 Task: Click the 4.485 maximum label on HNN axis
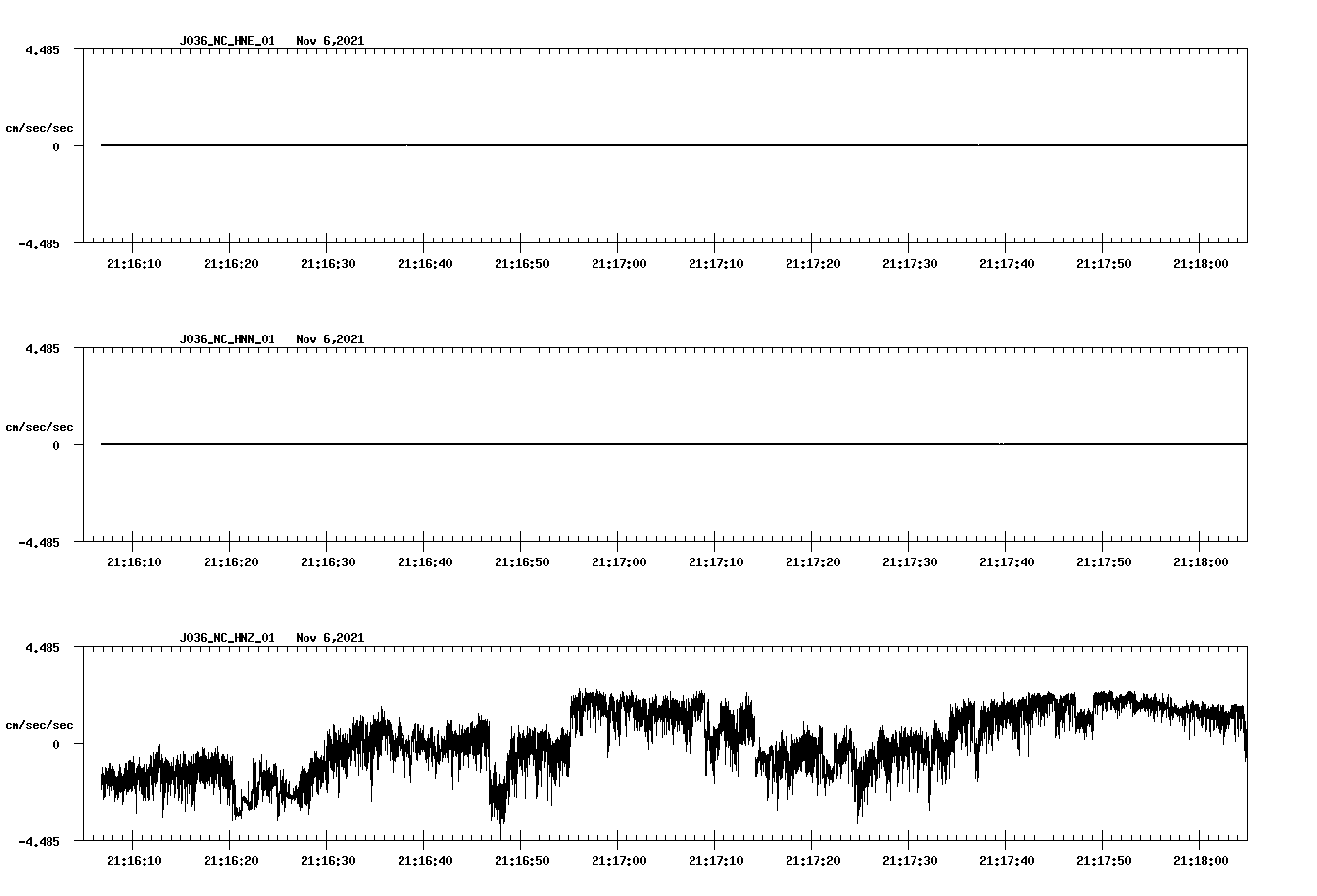(x=42, y=349)
